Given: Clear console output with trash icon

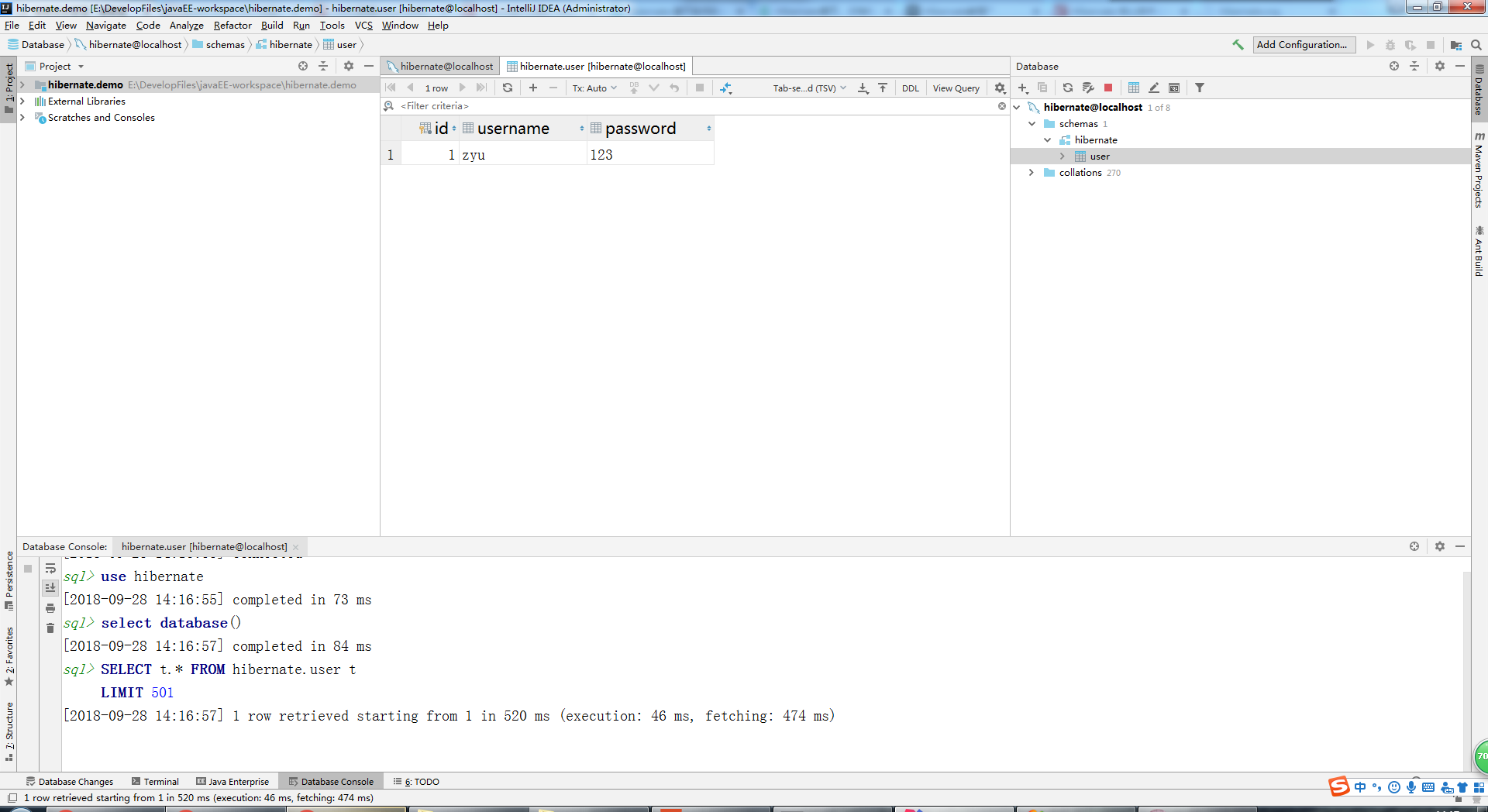Looking at the screenshot, I should point(50,628).
